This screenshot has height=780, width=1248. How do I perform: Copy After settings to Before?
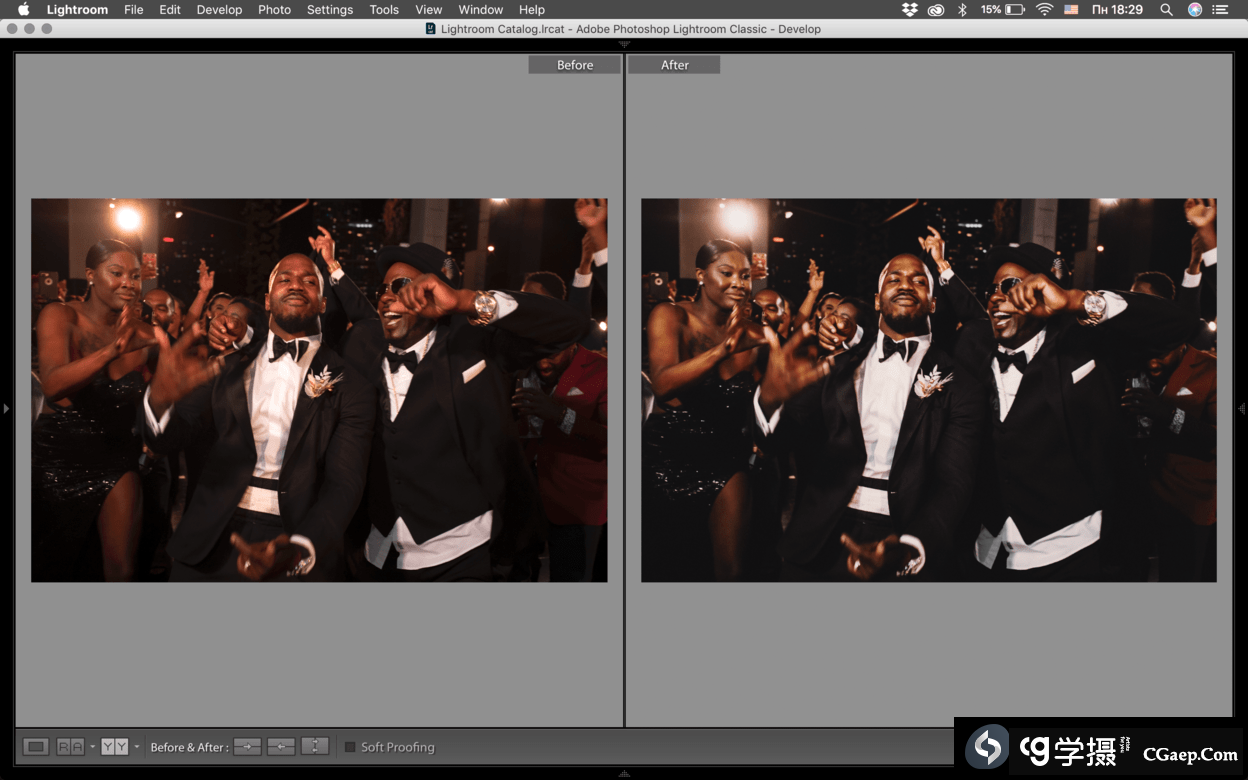tap(281, 747)
